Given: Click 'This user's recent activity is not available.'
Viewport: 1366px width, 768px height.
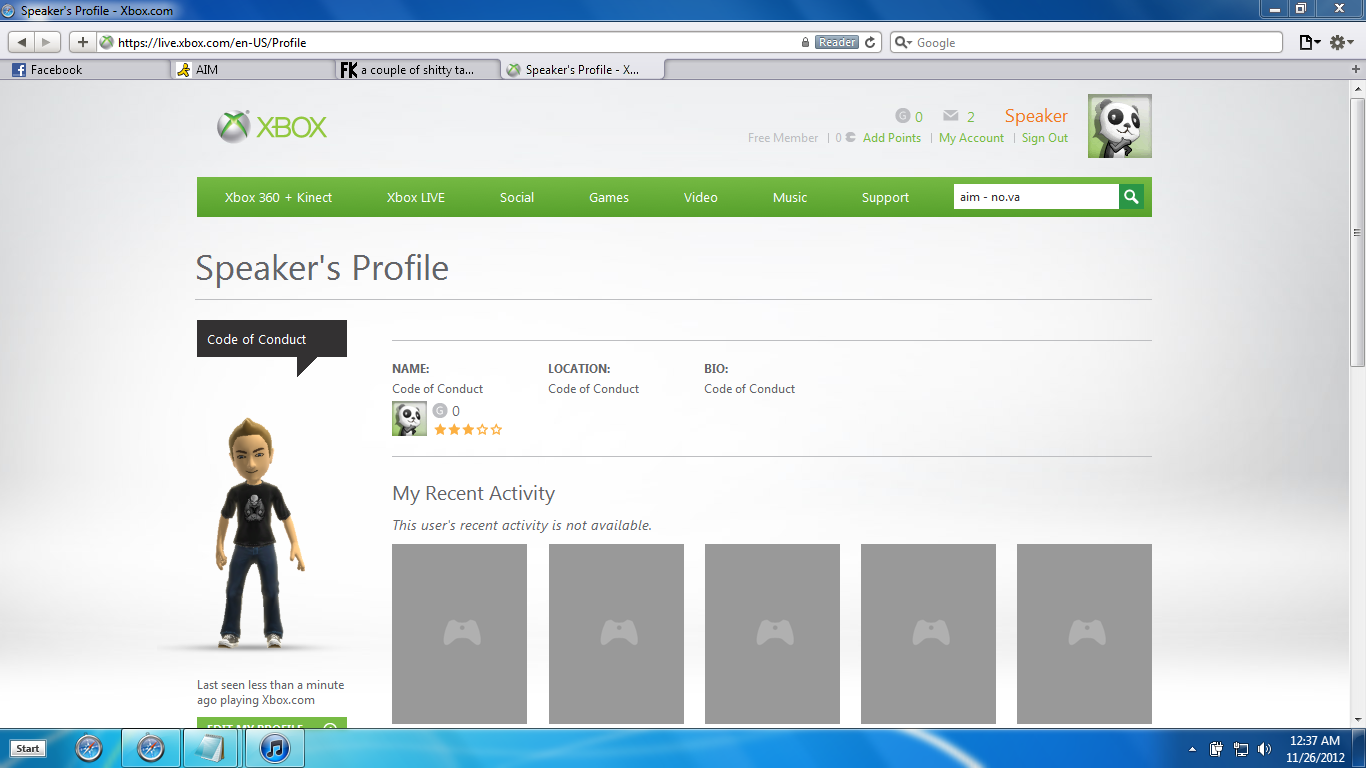Looking at the screenshot, I should (522, 525).
